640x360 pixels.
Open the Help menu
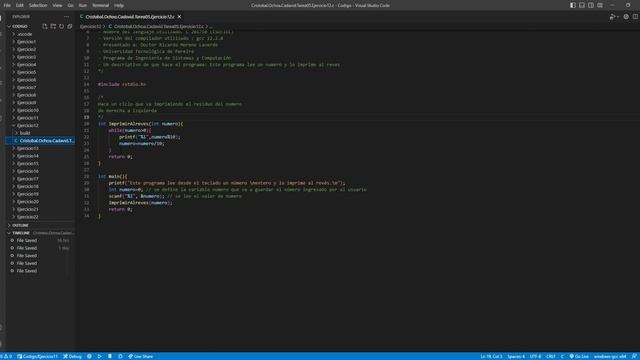119,5
